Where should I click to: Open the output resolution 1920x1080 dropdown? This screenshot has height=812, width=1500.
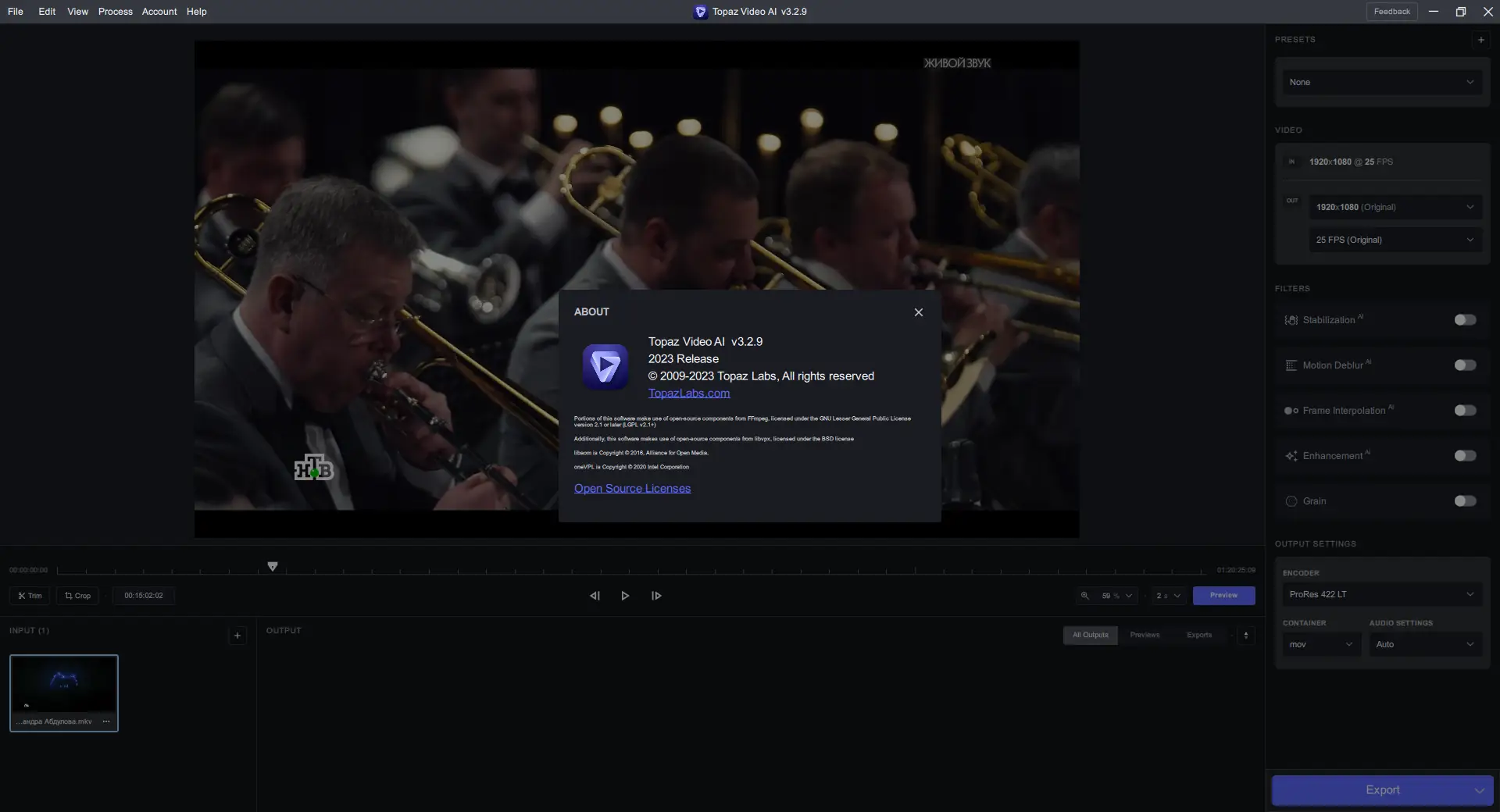1395,207
